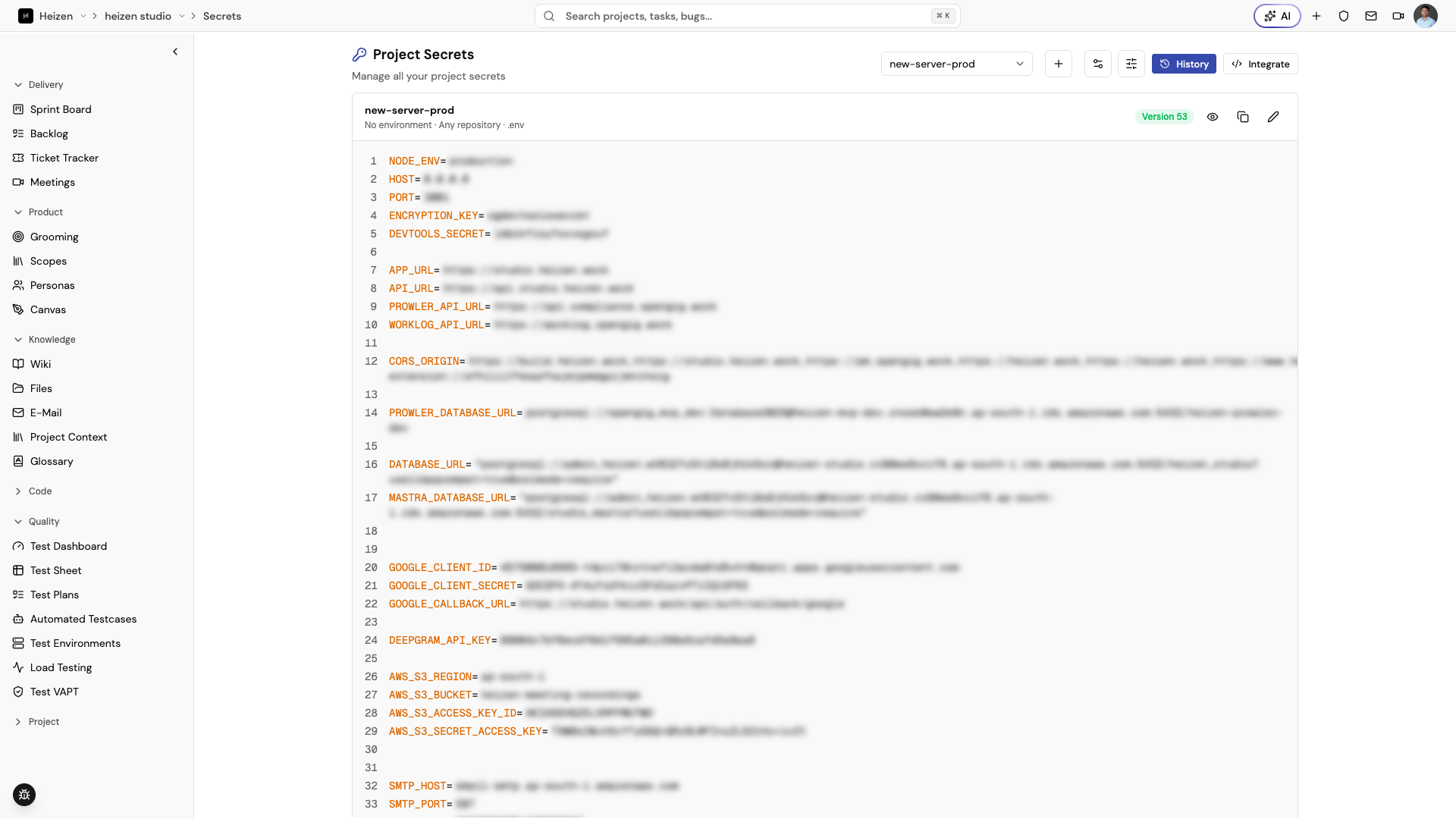Click the Wiki book icon
Viewport: 1456px width, 819px height.
(18, 364)
